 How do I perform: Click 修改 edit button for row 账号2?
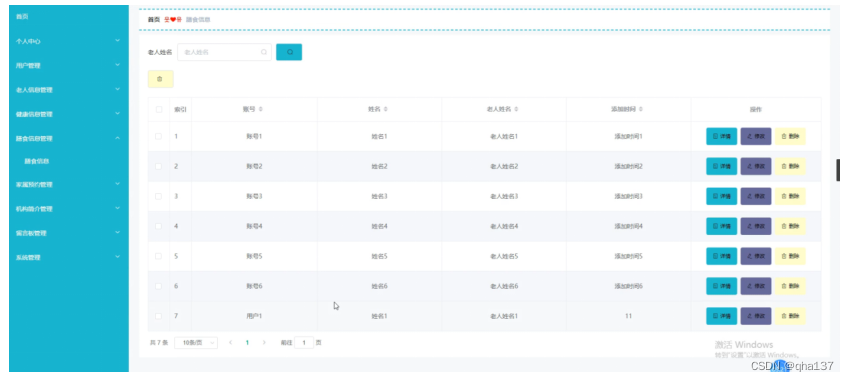pyautogui.click(x=756, y=166)
